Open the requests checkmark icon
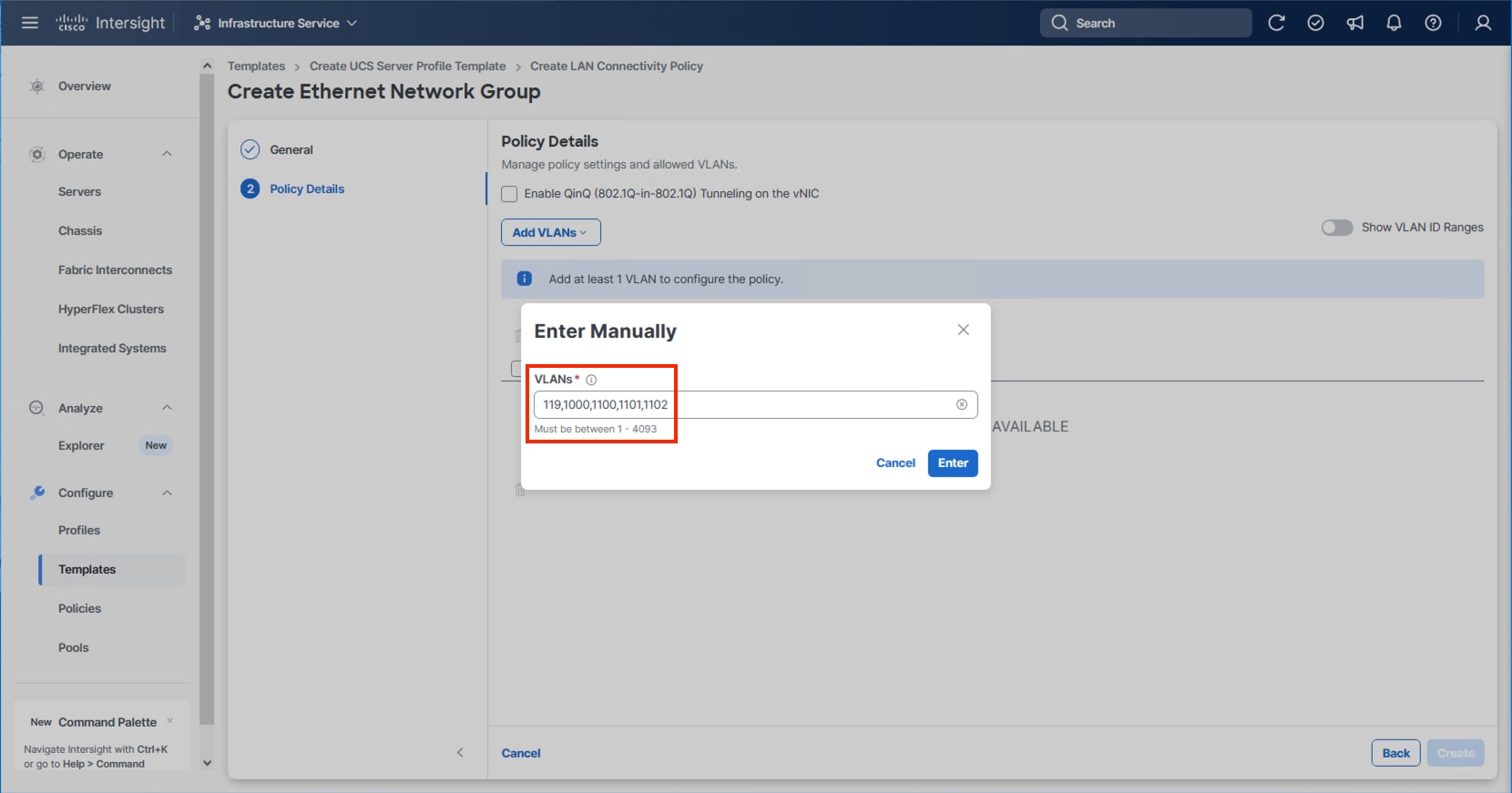This screenshot has width=1512, height=793. [1315, 23]
